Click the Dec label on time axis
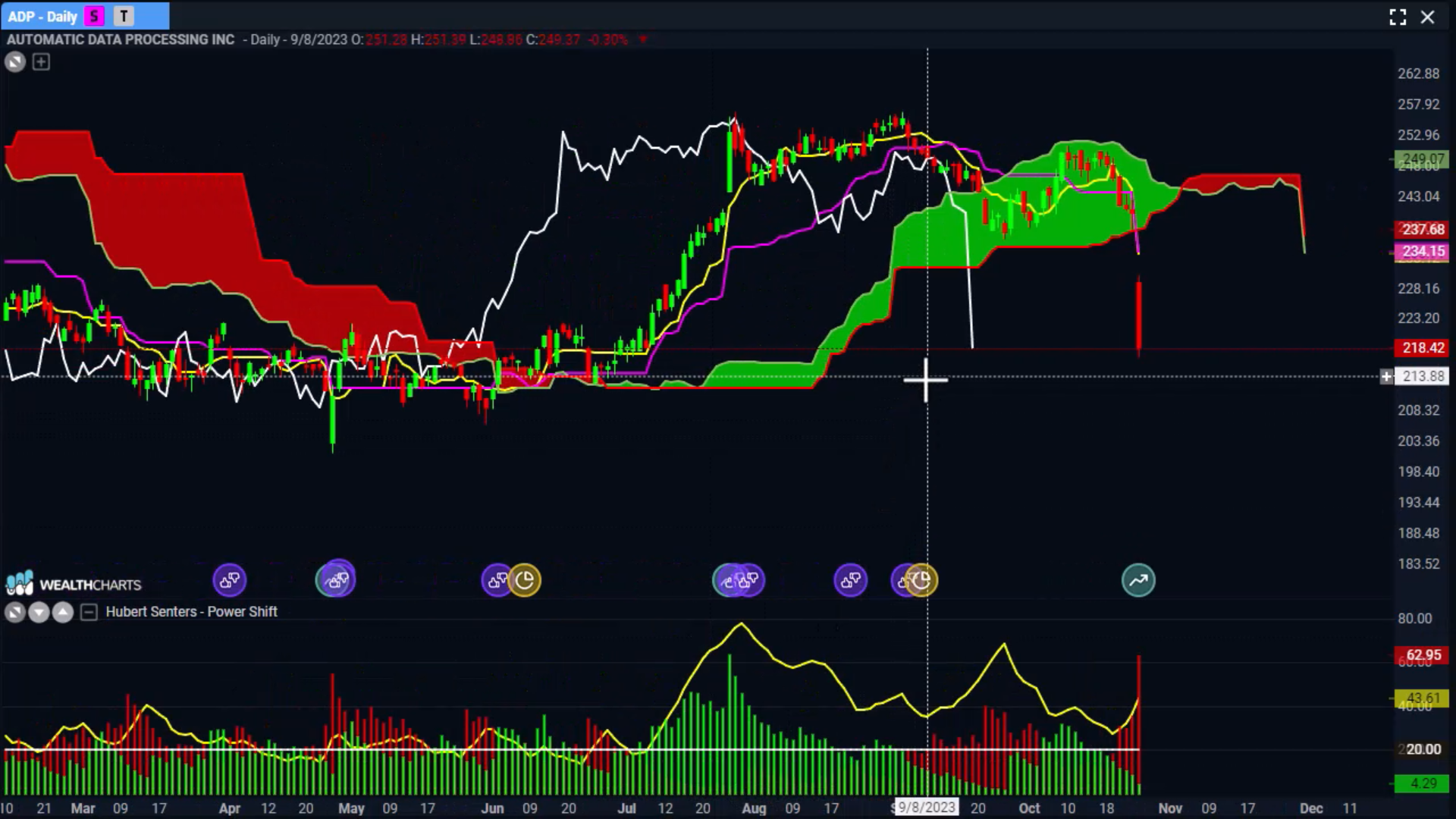This screenshot has height=819, width=1456. click(1311, 808)
